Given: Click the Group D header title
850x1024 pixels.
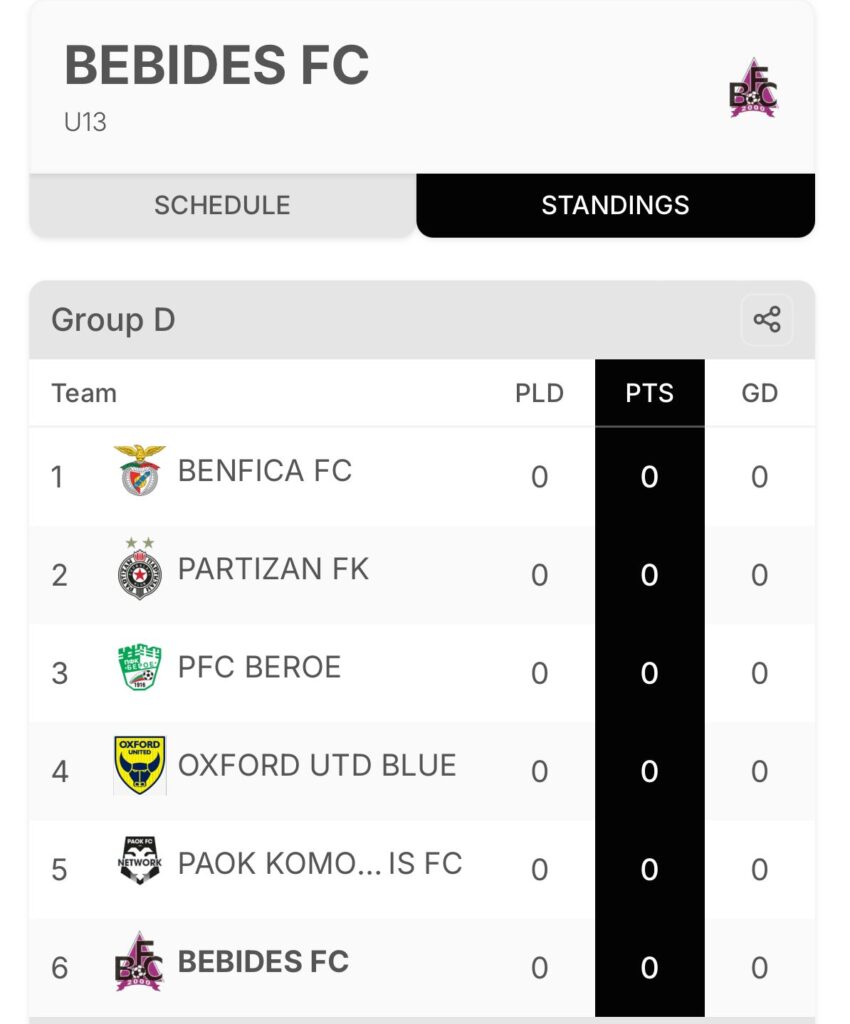Looking at the screenshot, I should click(x=114, y=320).
